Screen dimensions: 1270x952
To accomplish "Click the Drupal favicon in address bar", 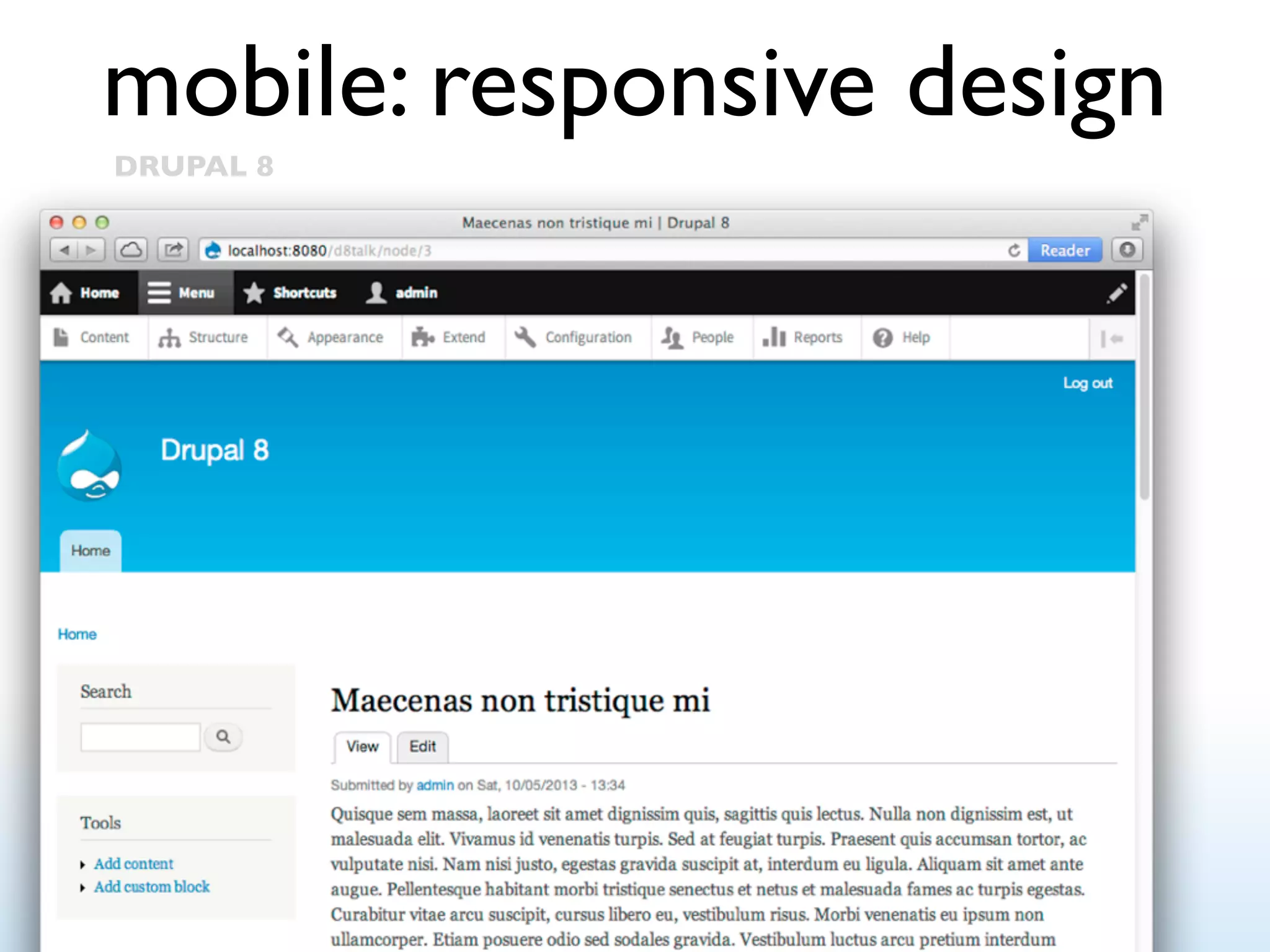I will click(213, 250).
